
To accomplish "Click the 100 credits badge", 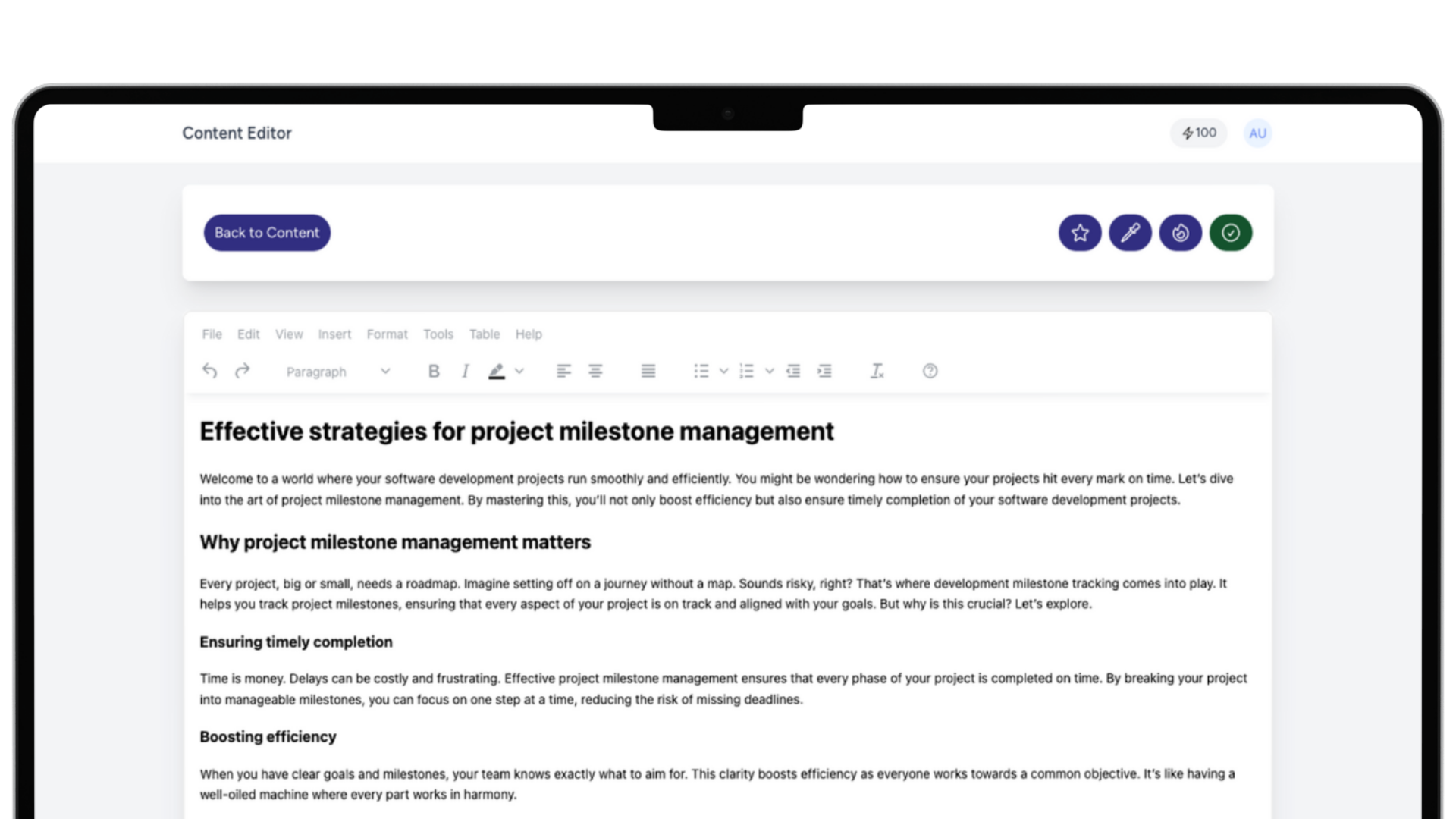I will tap(1198, 133).
